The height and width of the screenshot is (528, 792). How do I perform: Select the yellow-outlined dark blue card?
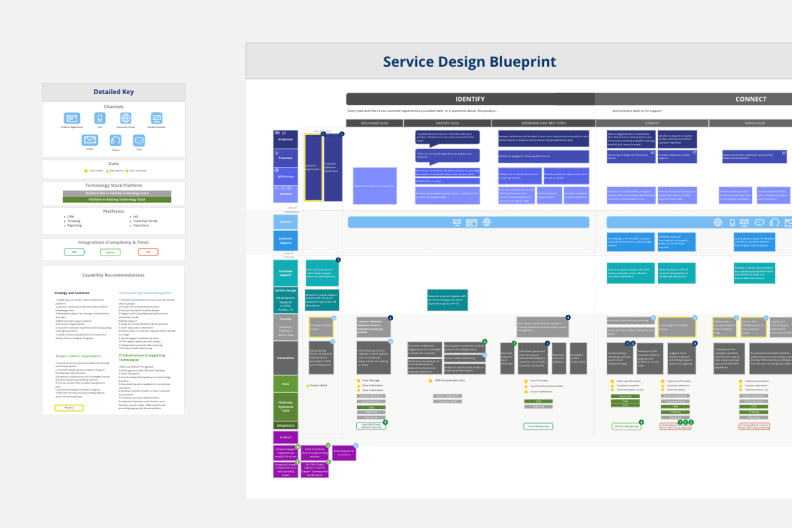313,166
